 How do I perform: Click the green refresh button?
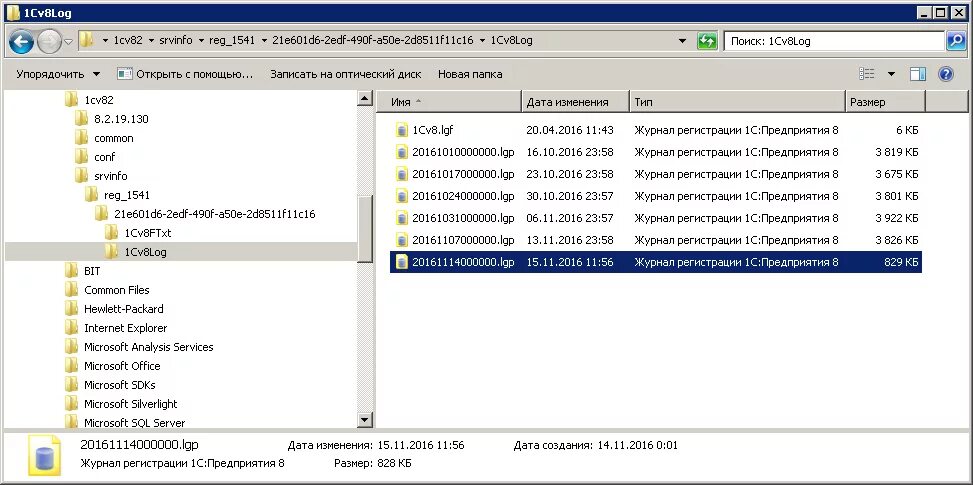(x=707, y=41)
